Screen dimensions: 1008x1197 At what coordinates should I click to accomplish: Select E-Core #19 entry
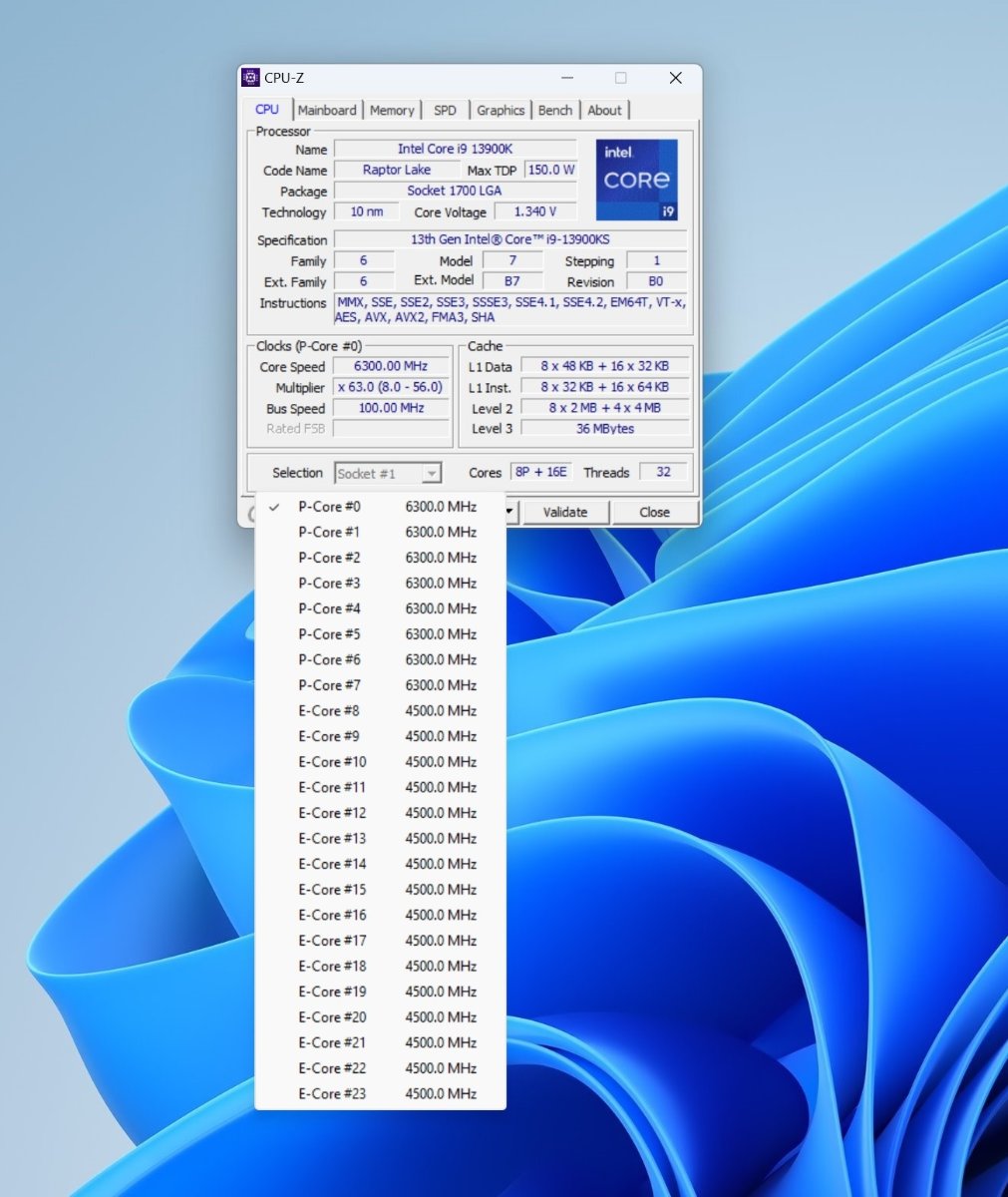click(381, 992)
